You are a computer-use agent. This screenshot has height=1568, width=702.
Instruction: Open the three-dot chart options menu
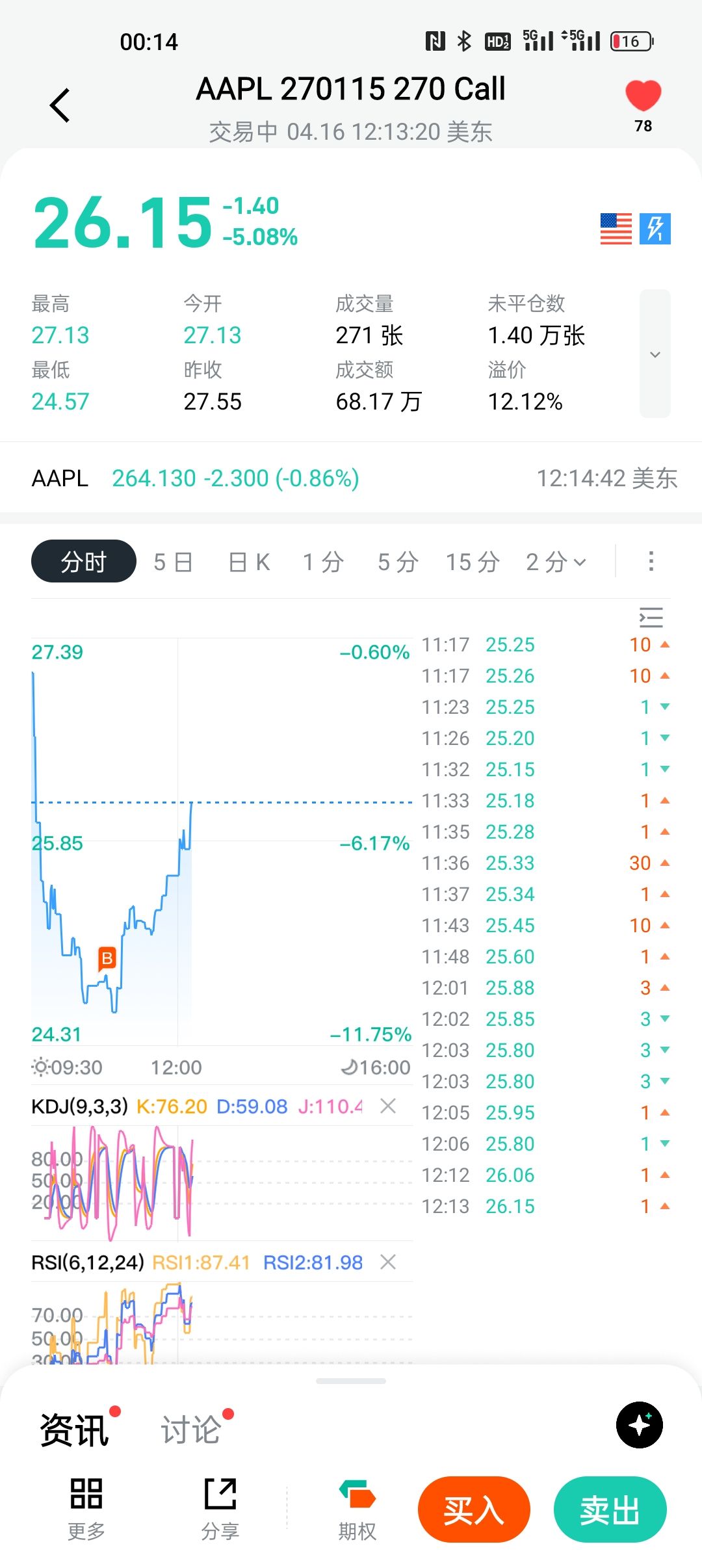[x=651, y=561]
